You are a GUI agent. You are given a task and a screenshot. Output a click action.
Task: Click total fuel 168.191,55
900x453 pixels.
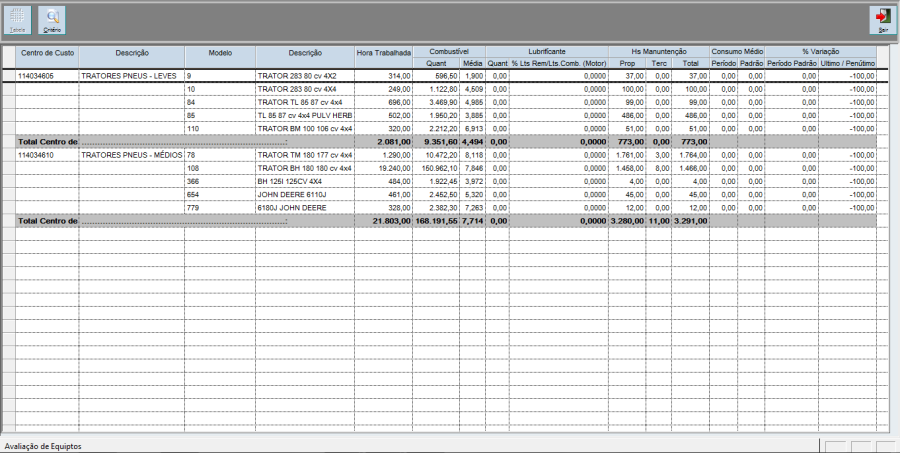coord(437,221)
